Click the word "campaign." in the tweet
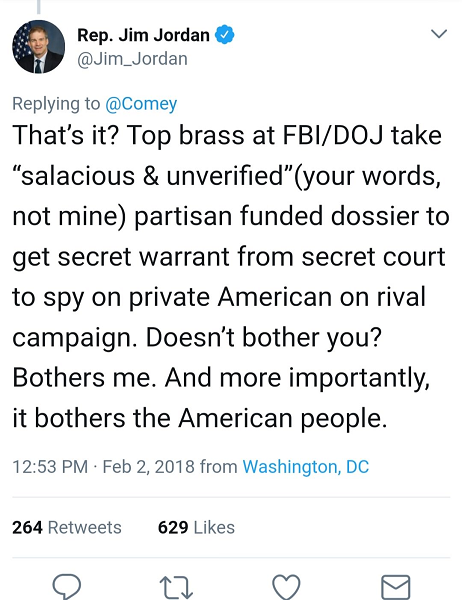Image resolution: width=462 pixels, height=600 pixels. coord(75,338)
